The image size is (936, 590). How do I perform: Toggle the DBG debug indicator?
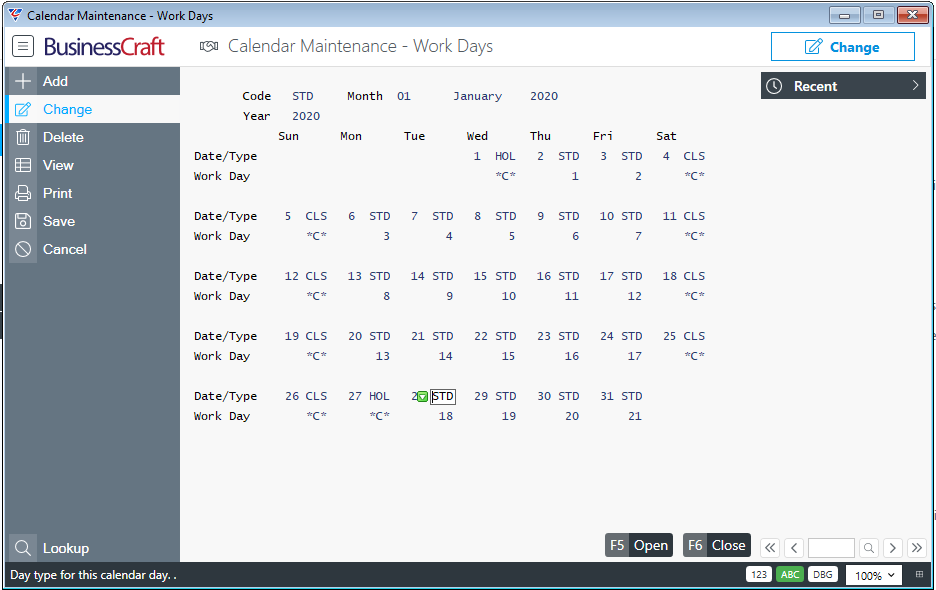pyautogui.click(x=823, y=574)
